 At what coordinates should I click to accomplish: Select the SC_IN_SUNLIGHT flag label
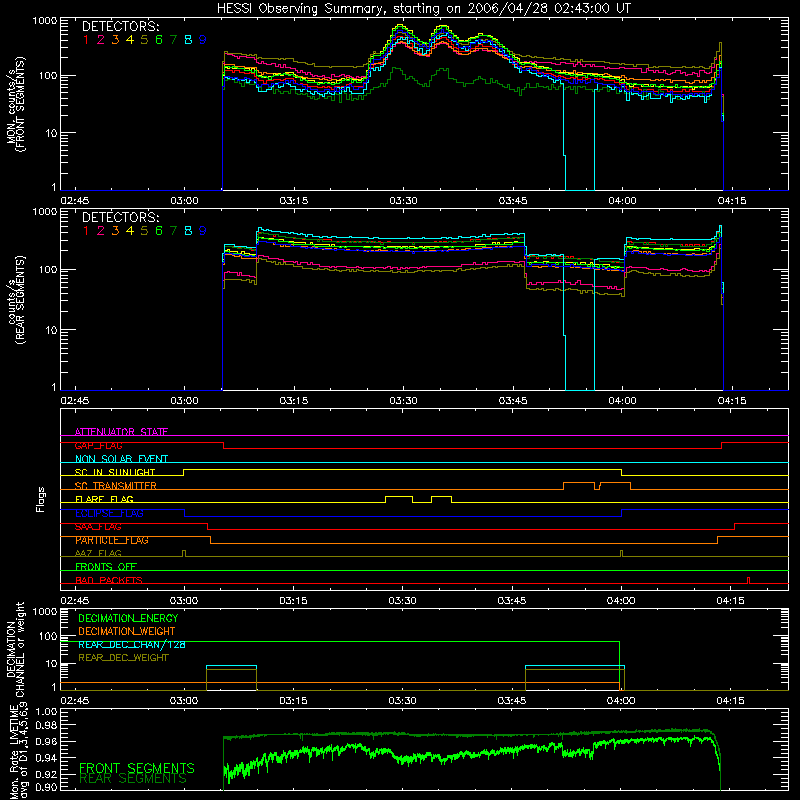pyautogui.click(x=115, y=472)
